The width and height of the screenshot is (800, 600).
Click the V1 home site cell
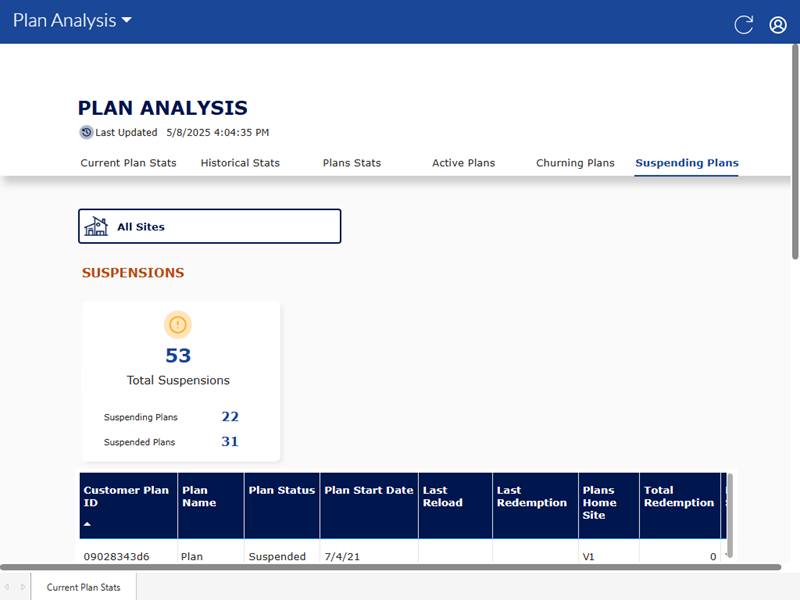588,556
